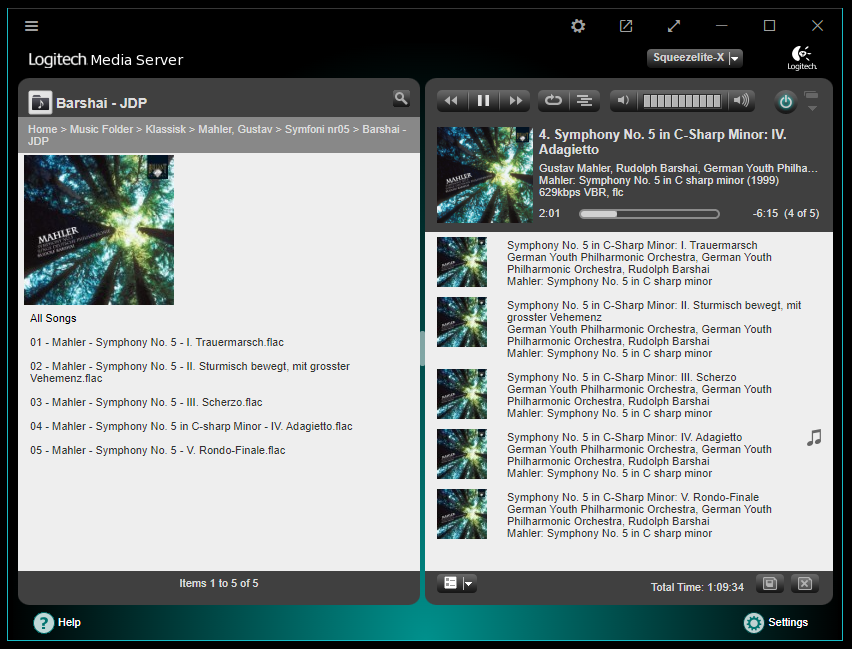
Task: Open Mahler, Gustav breadcrumb link
Action: [235, 129]
